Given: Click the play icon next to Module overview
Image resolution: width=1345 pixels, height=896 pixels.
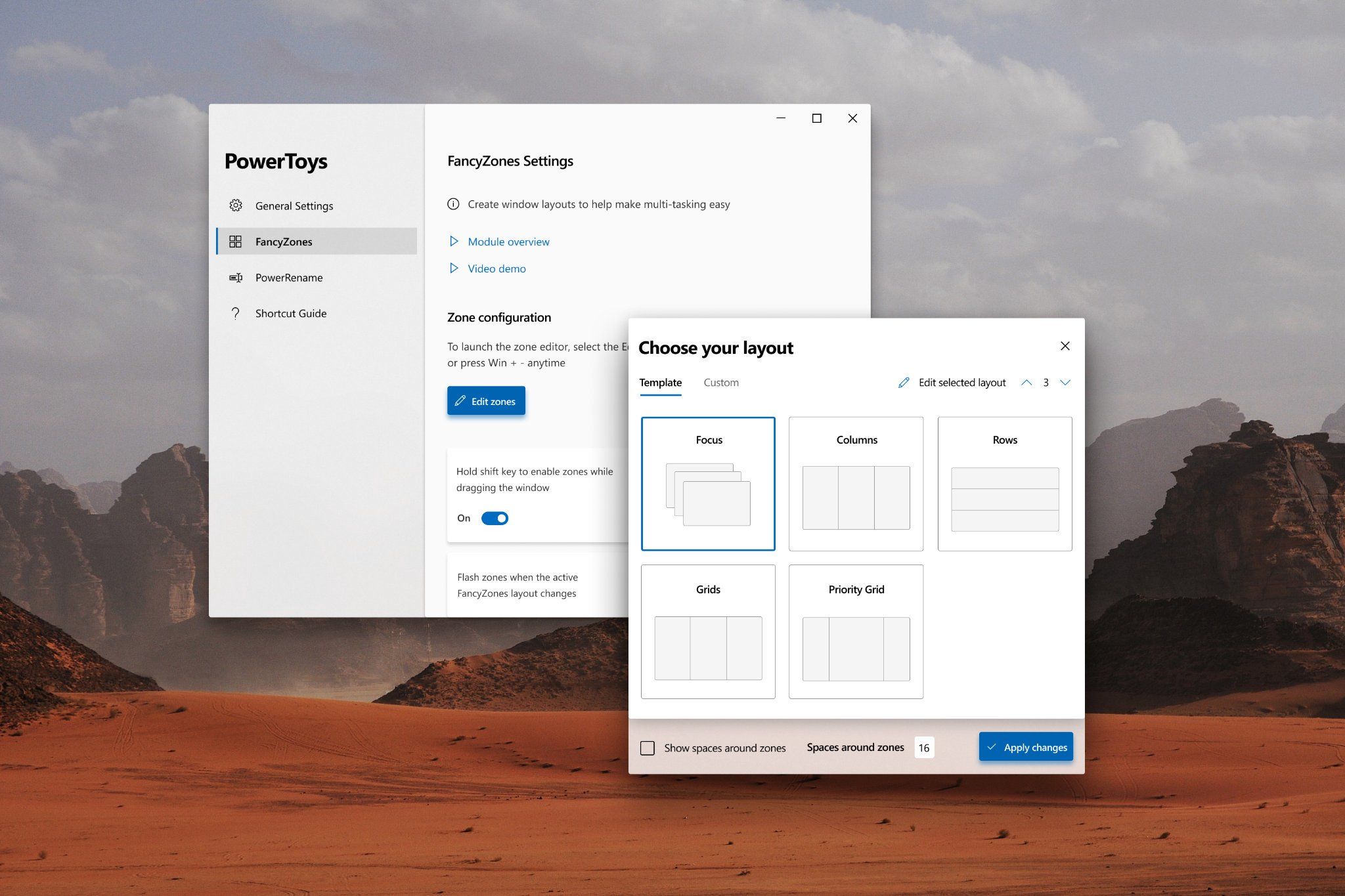Looking at the screenshot, I should pos(453,242).
